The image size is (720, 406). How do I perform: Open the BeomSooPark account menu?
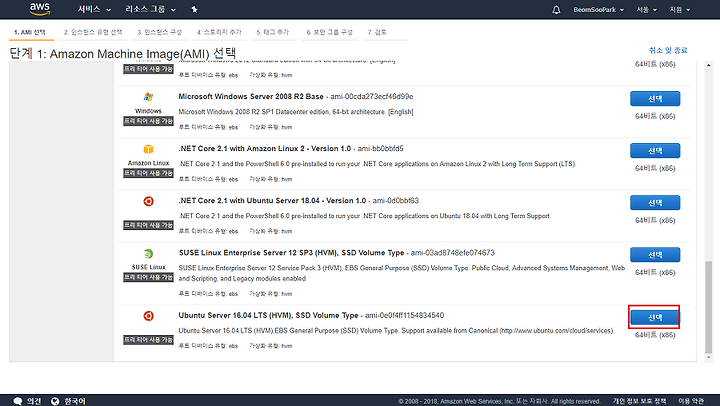click(598, 9)
